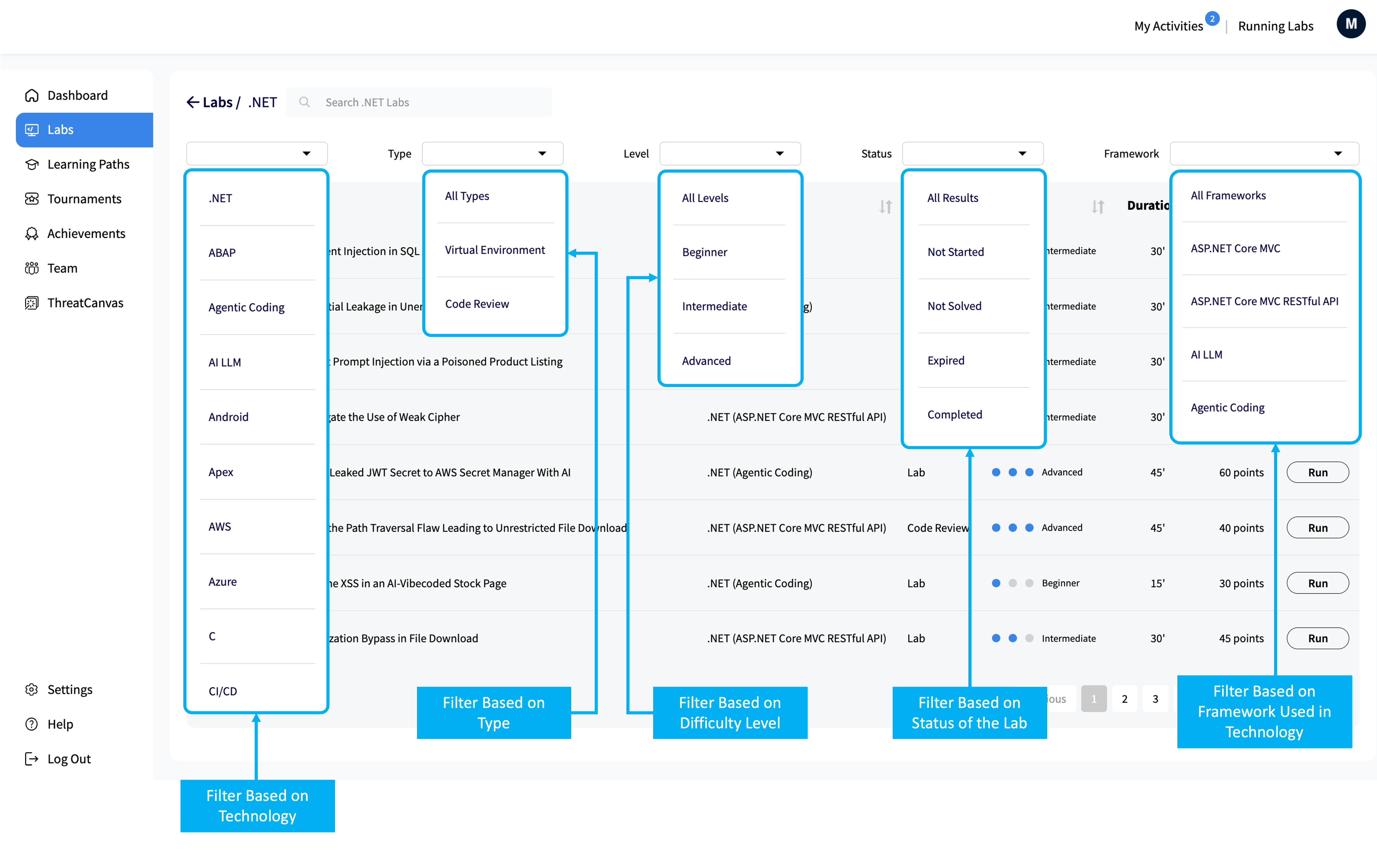Run the 45 points Intermediate lab

tap(1318, 638)
